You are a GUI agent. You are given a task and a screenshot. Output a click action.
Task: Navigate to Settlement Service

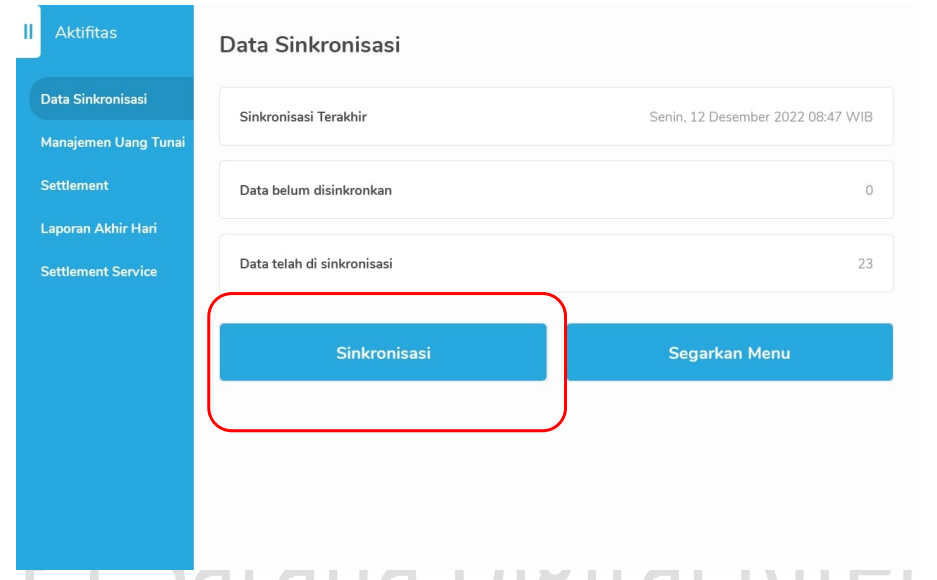[99, 271]
